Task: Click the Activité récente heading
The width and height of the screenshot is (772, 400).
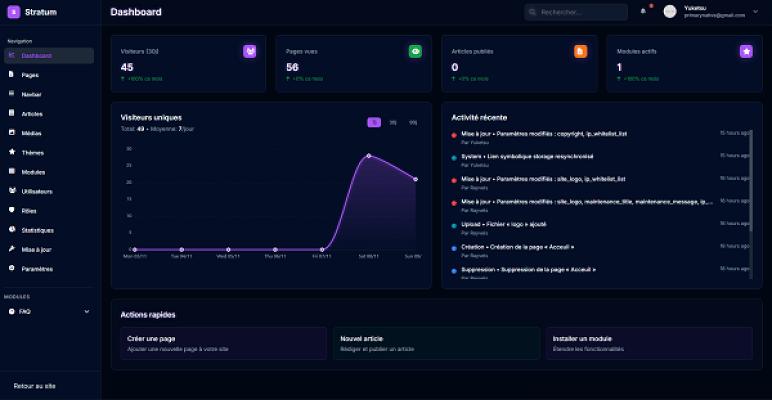Action: (x=479, y=118)
